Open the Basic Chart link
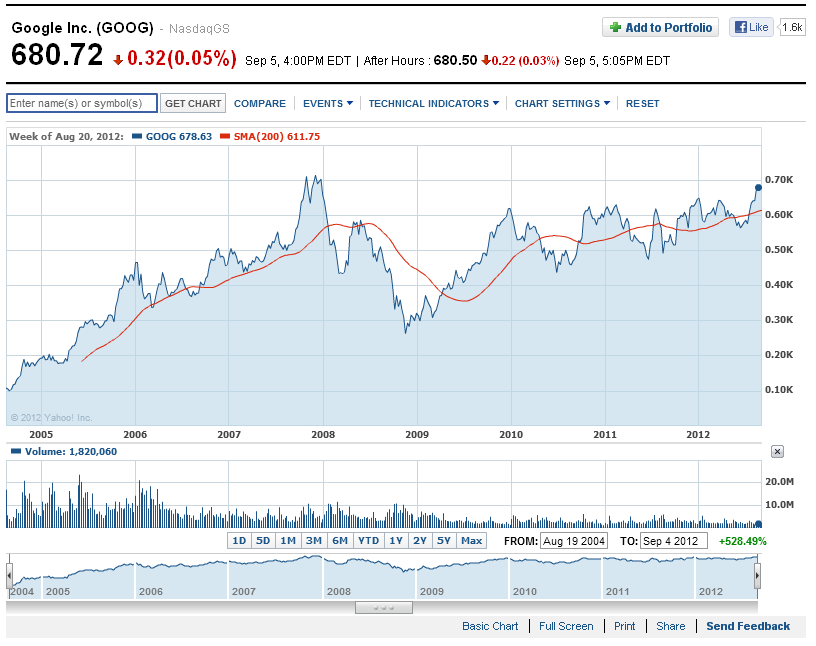 (x=490, y=626)
